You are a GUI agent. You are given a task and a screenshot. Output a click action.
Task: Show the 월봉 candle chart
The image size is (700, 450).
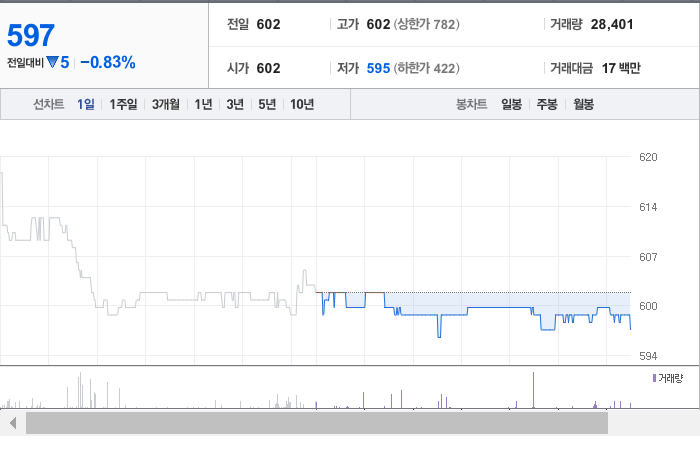coord(583,104)
